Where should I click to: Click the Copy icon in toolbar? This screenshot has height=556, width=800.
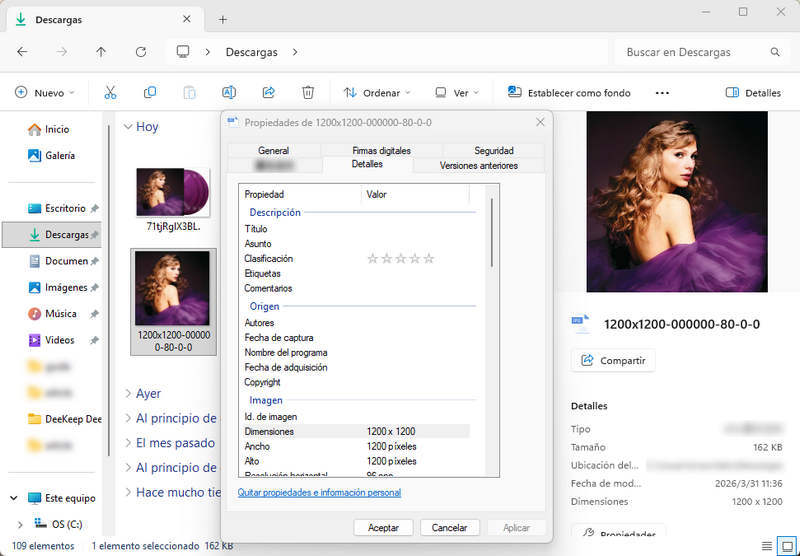point(149,93)
